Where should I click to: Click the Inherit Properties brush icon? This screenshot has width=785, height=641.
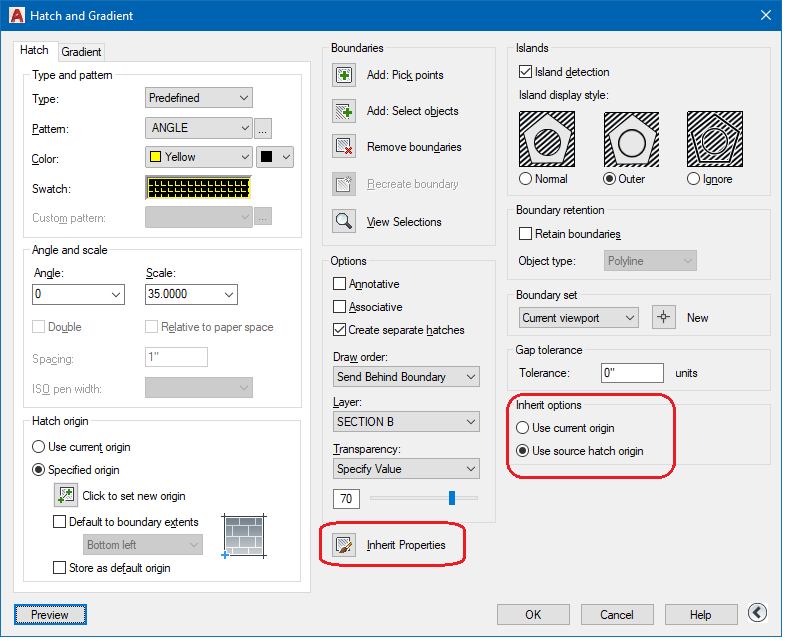click(344, 545)
